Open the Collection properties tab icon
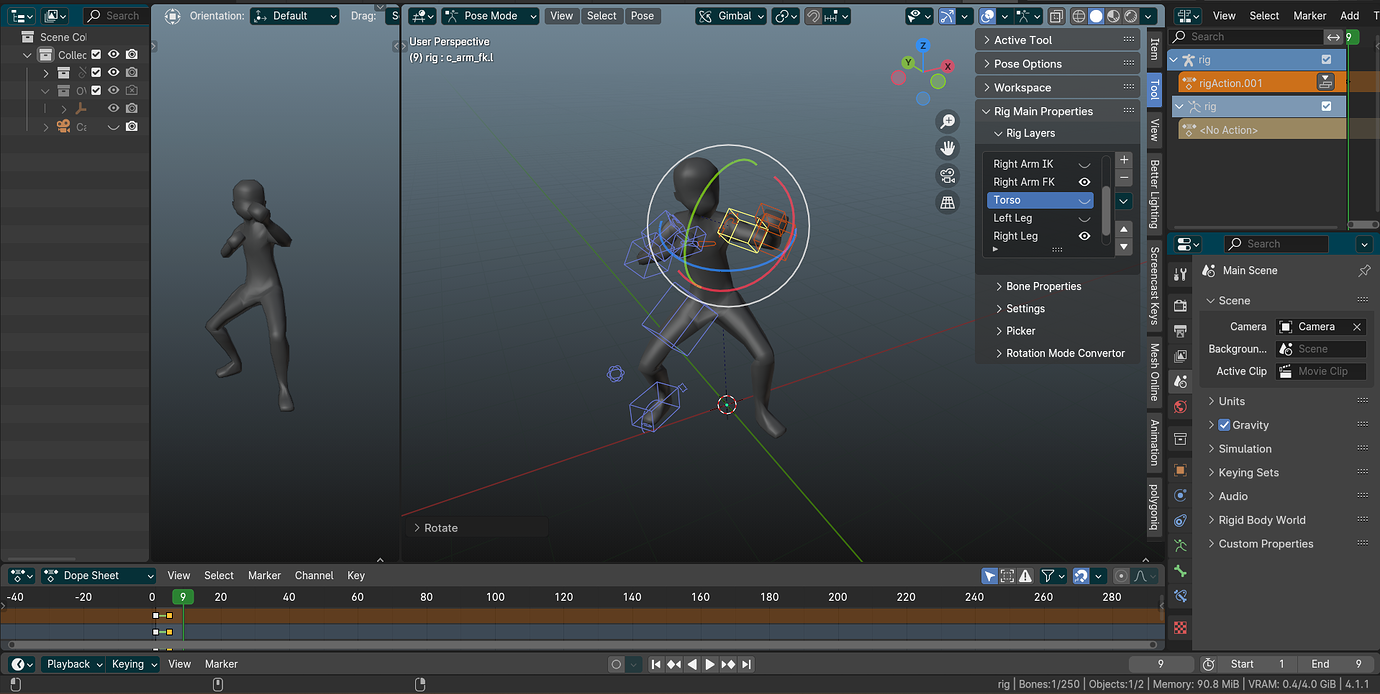Screen dimensions: 1380x694 point(1180,439)
